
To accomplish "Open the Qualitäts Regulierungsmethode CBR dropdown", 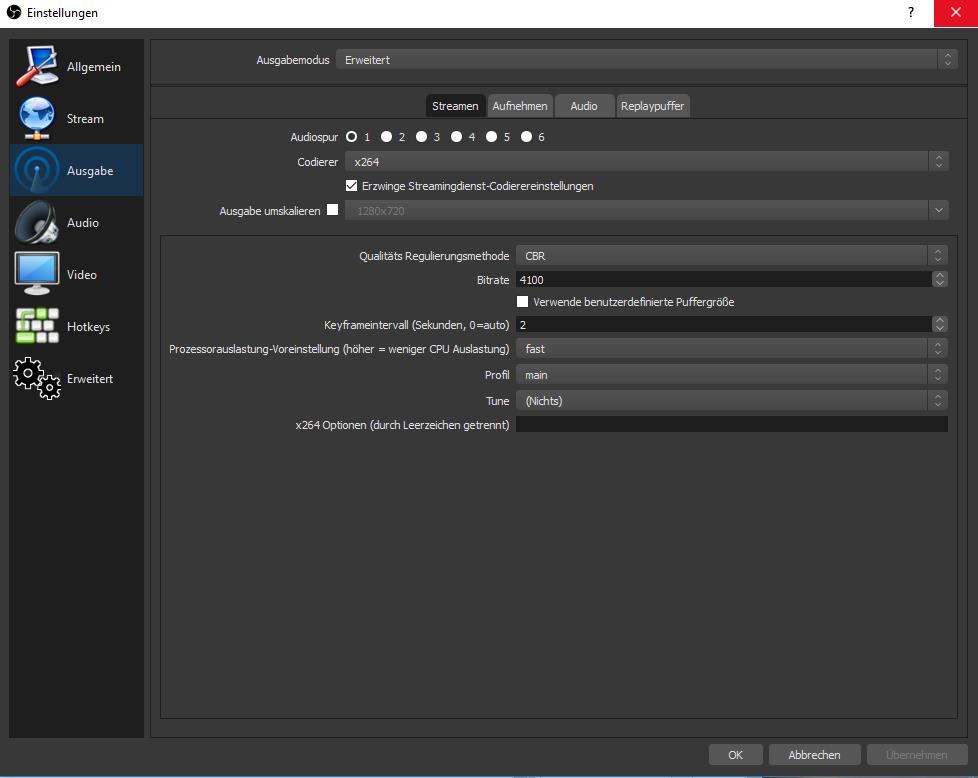I will pos(732,256).
